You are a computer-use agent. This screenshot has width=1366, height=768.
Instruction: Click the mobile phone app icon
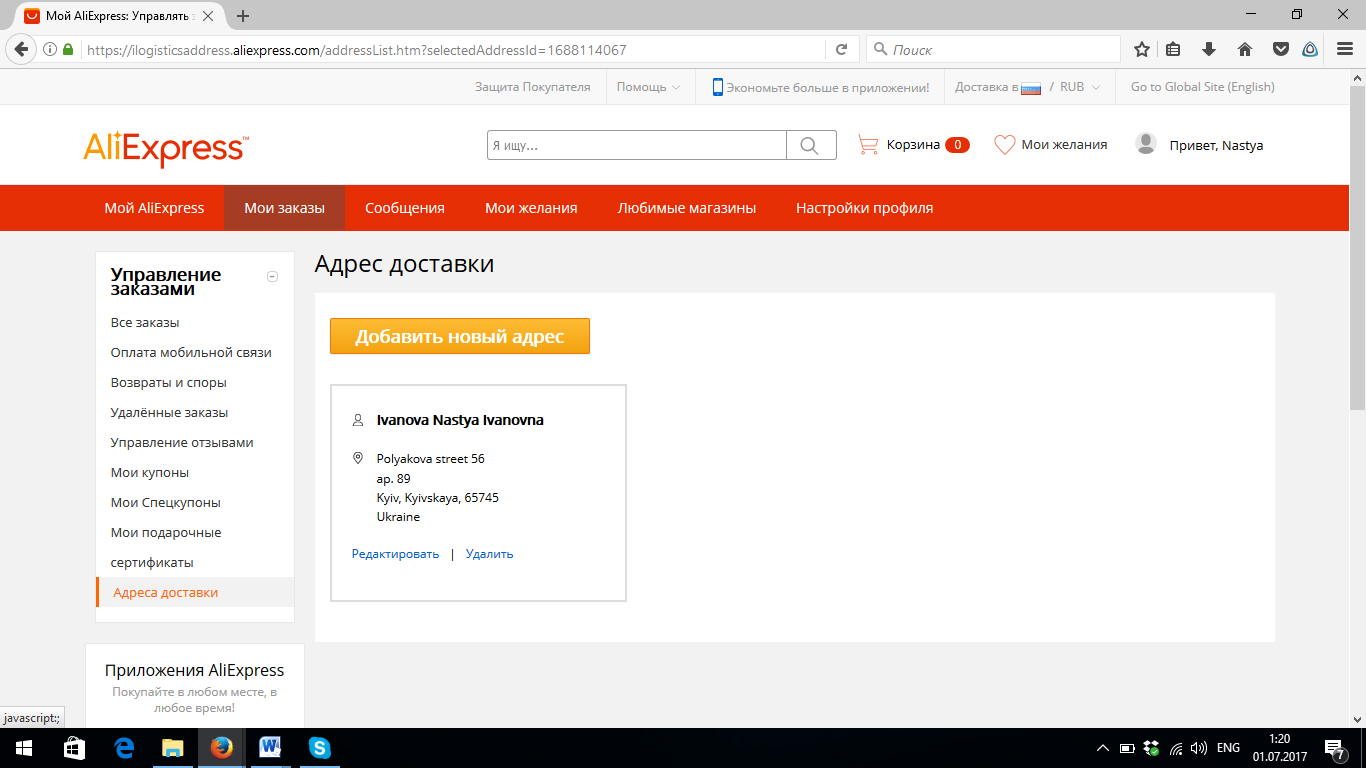click(717, 87)
